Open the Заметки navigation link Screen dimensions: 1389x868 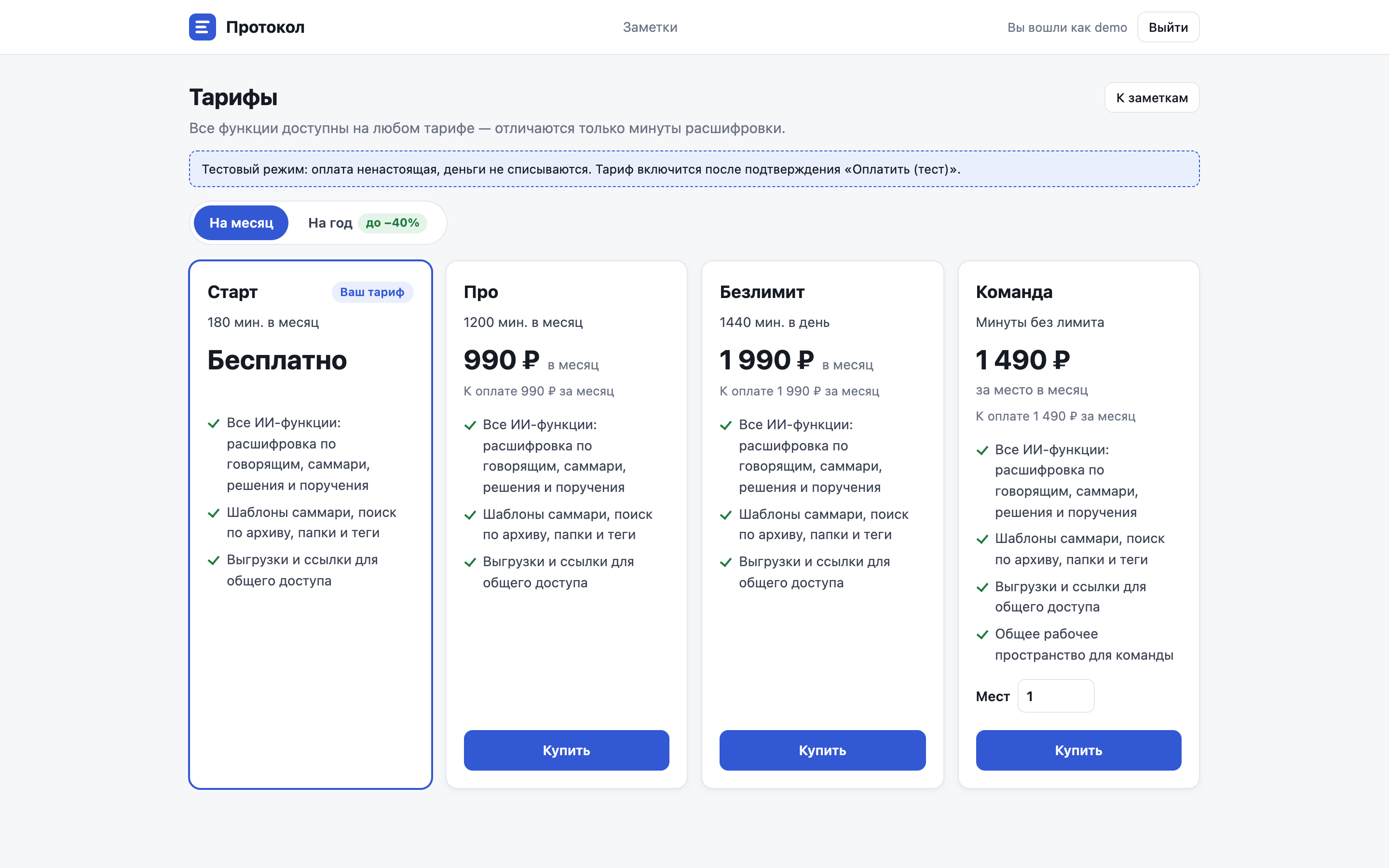(650, 27)
